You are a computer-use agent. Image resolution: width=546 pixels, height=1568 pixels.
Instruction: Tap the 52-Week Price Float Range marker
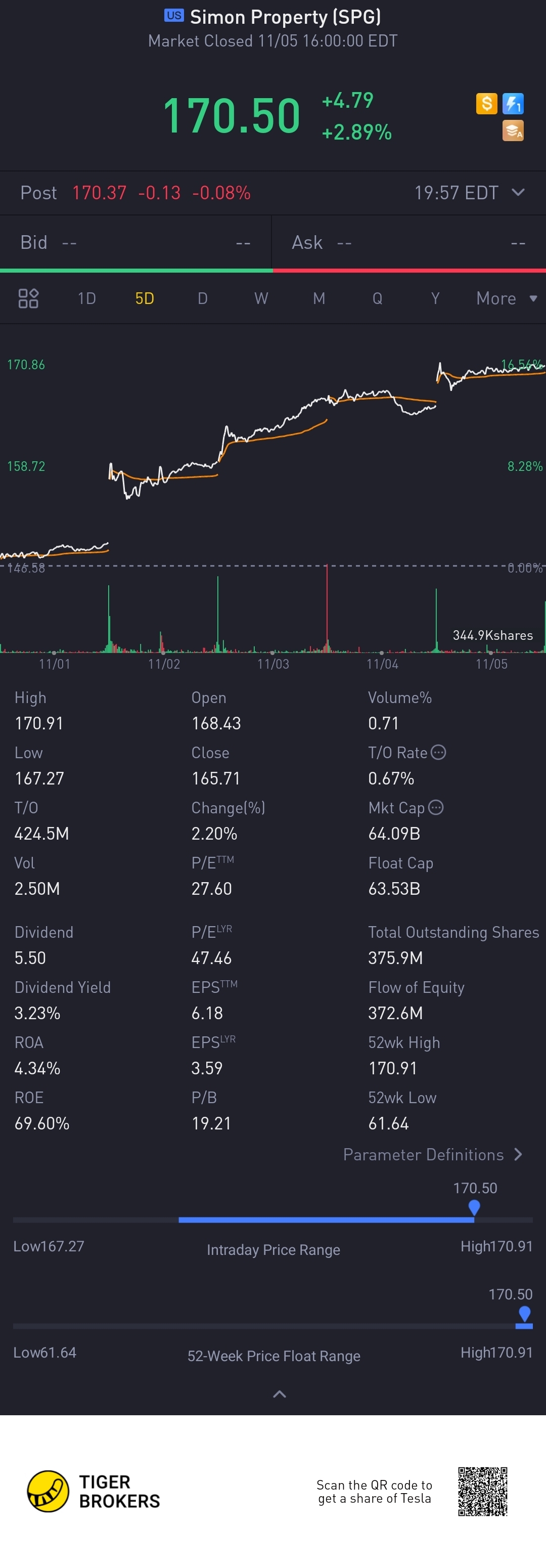pos(524,1314)
